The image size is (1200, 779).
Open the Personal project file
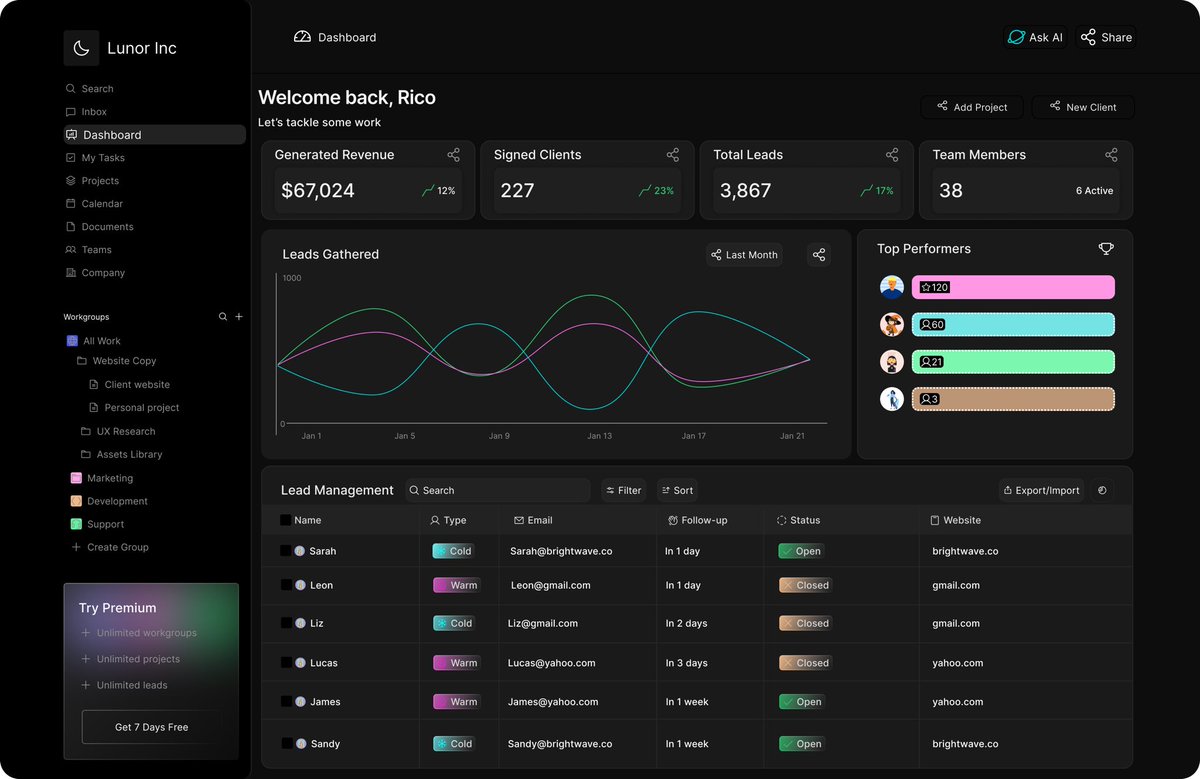(134, 408)
